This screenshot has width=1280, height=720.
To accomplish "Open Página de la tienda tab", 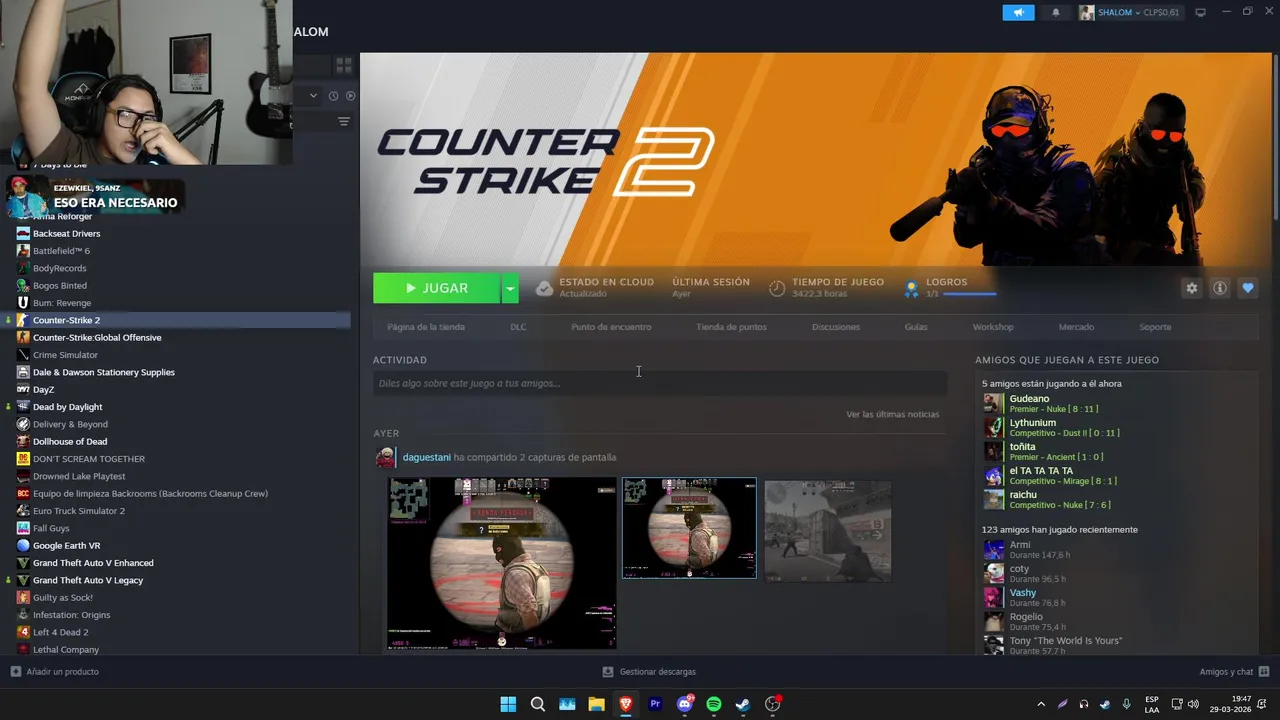I will tap(426, 327).
